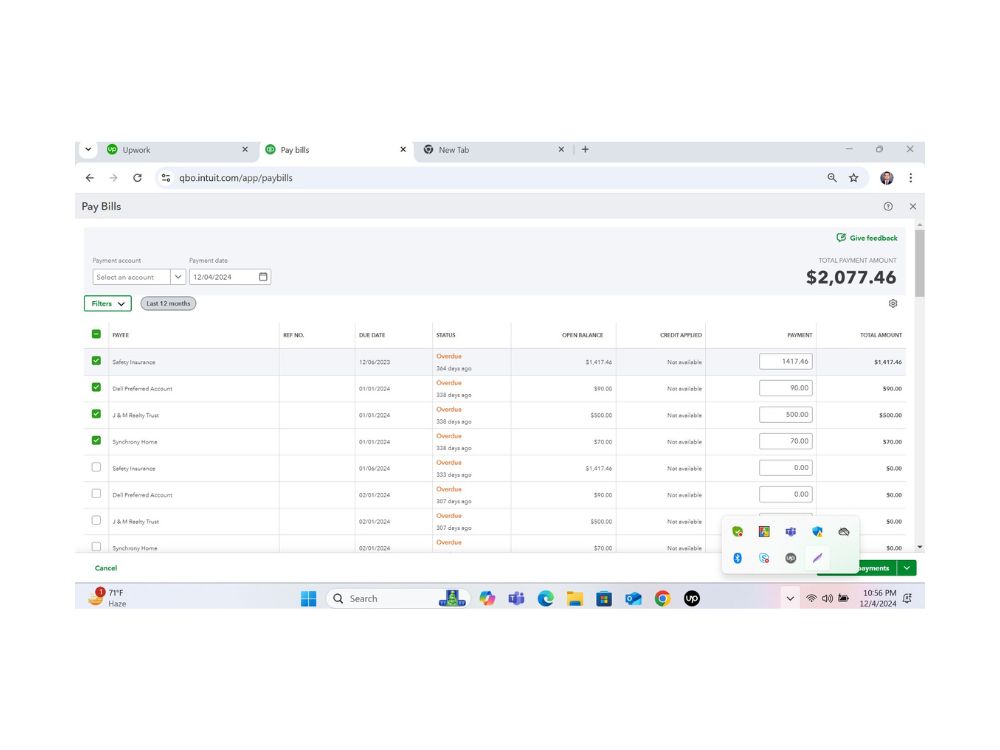This screenshot has width=1000, height=750.
Task: Uncheck J & M Realty Trust bill due 01/01/2024
Action: [96, 414]
